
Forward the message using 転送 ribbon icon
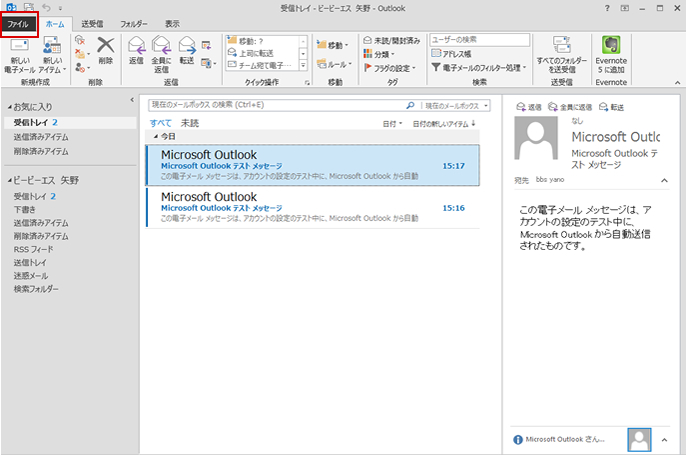(x=187, y=51)
